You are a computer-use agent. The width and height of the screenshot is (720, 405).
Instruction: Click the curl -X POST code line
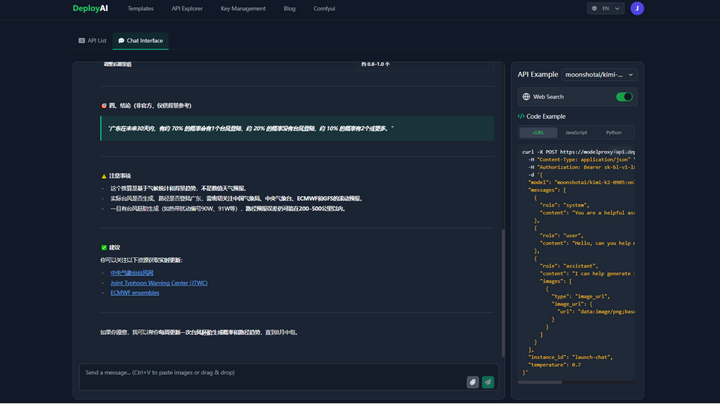point(578,152)
